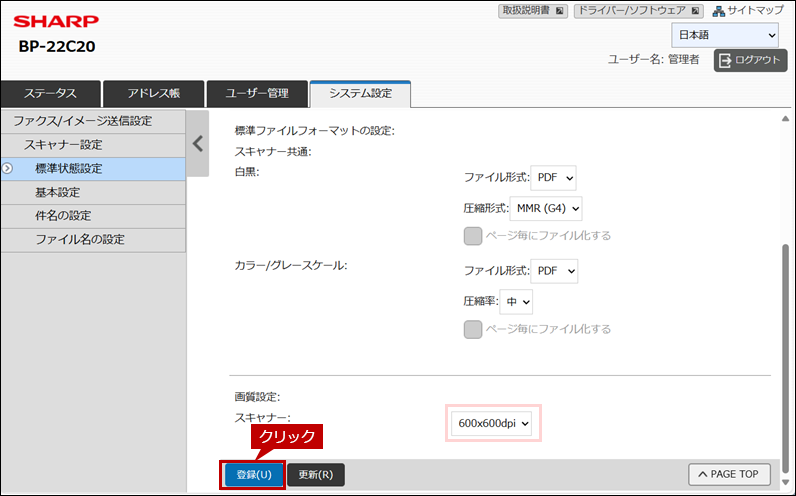
Task: Enable ページ毎にファイル化する under カラー/グレースケール
Action: 473,329
